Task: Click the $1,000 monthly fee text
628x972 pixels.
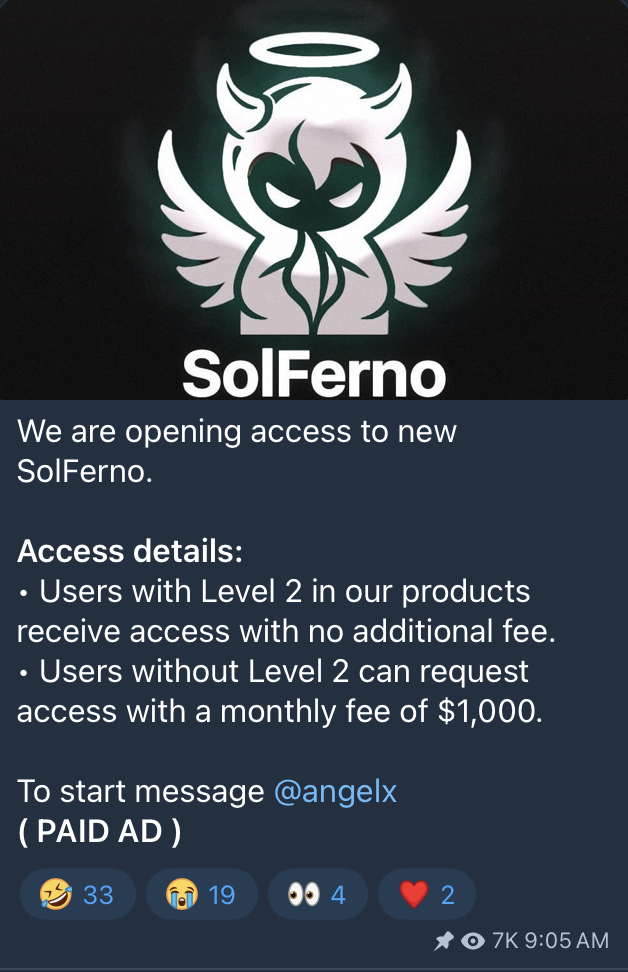Action: 490,711
